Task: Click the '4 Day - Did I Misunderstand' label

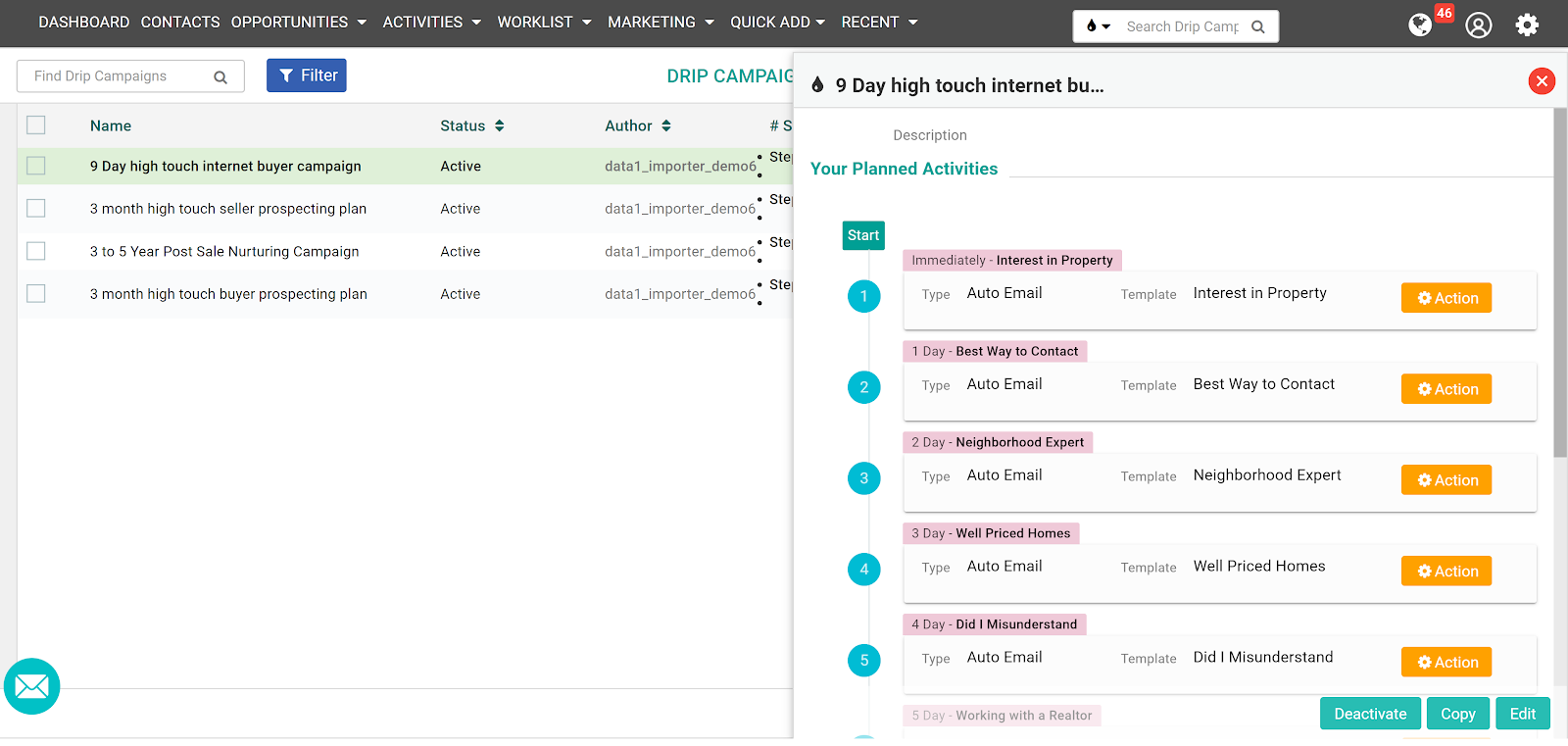Action: (995, 624)
